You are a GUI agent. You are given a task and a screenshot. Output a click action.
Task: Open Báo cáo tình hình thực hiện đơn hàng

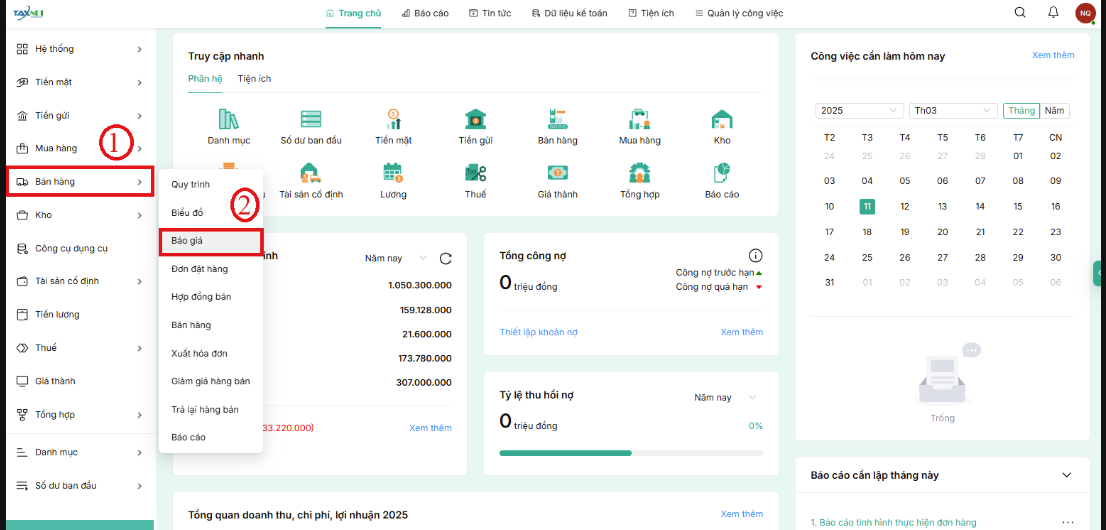pyautogui.click(x=894, y=522)
